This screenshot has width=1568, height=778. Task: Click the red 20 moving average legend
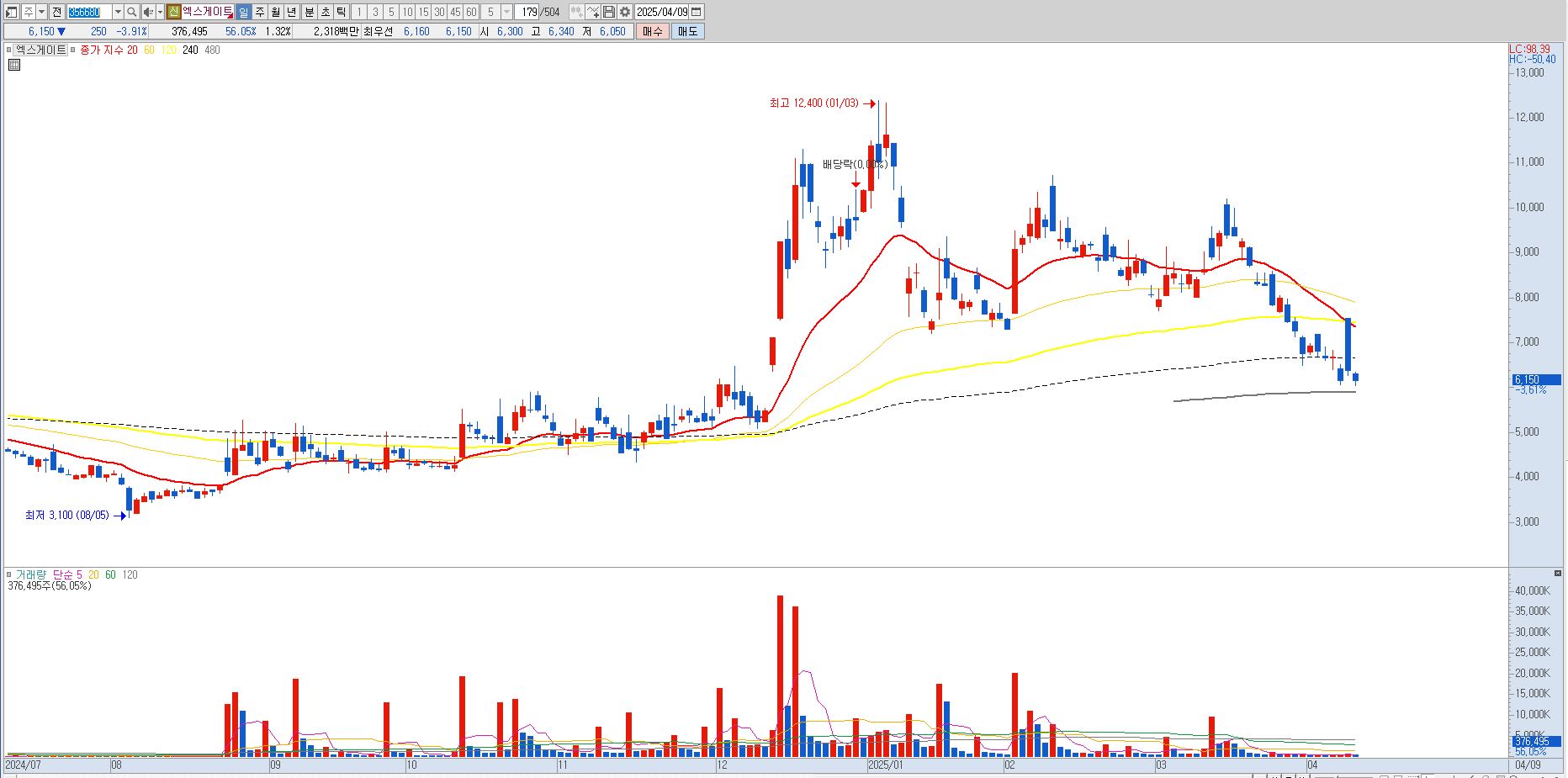(132, 50)
